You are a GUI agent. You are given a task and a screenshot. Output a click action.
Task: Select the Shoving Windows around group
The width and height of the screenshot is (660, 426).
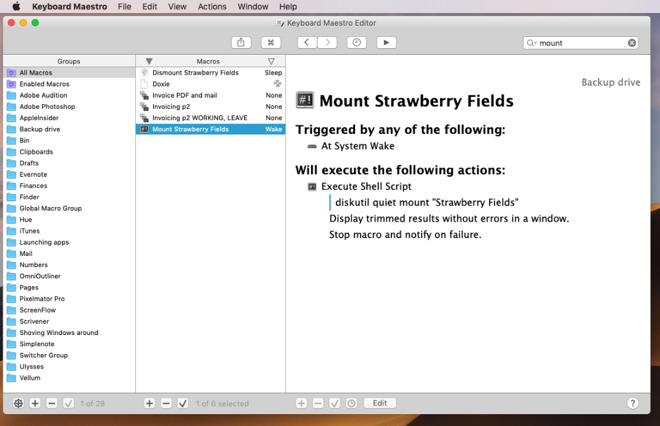coord(69,333)
